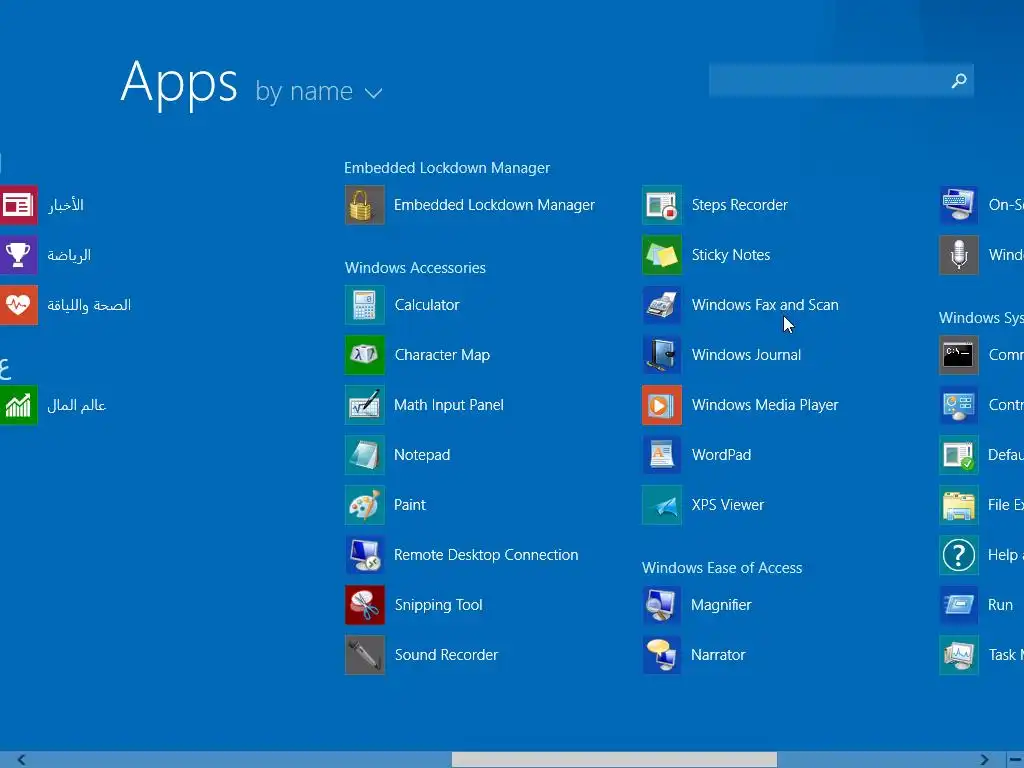The height and width of the screenshot is (768, 1024).
Task: Click the 'Remote Desktop Connection' label text
Action: (x=486, y=555)
